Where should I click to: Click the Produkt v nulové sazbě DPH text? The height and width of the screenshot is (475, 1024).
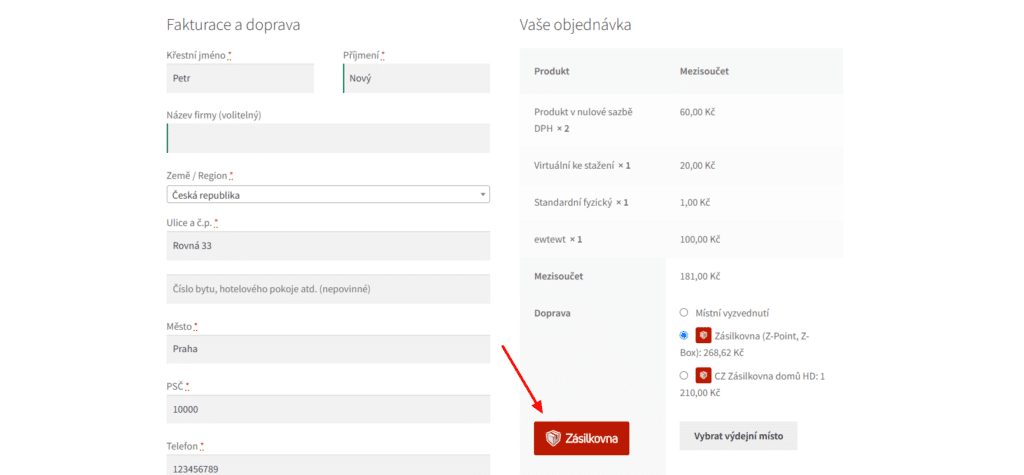pos(583,120)
